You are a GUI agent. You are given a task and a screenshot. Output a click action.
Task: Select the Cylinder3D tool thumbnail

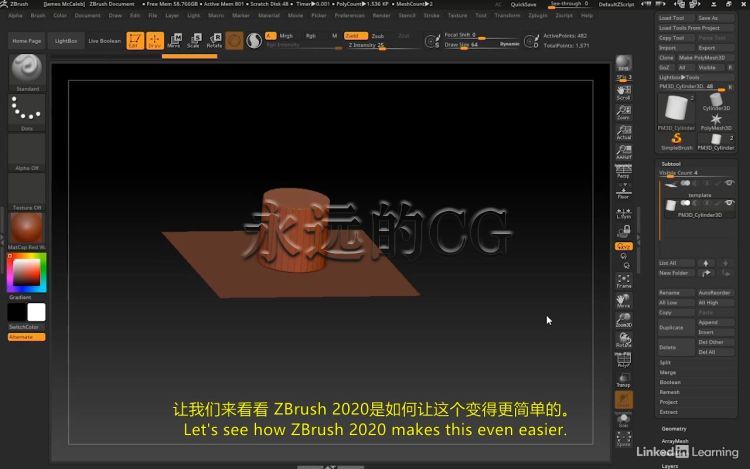pos(716,102)
